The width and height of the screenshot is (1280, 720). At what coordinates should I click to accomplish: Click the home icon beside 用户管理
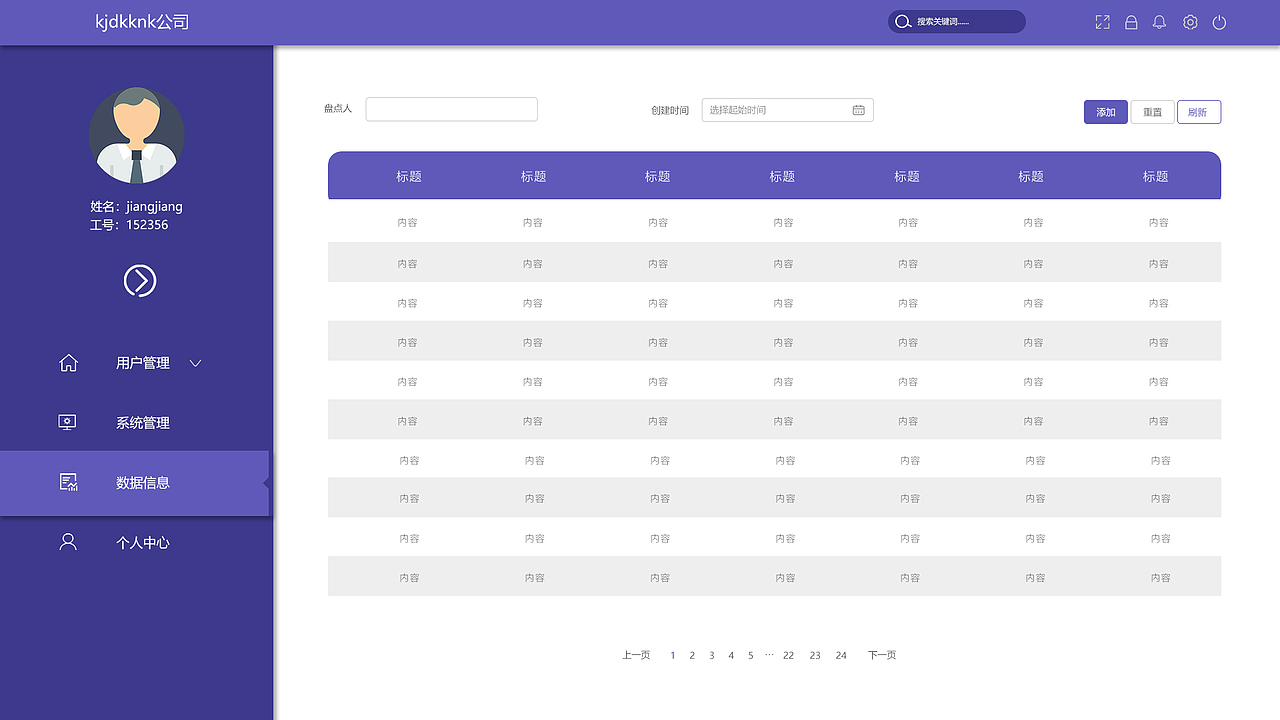click(x=68, y=362)
